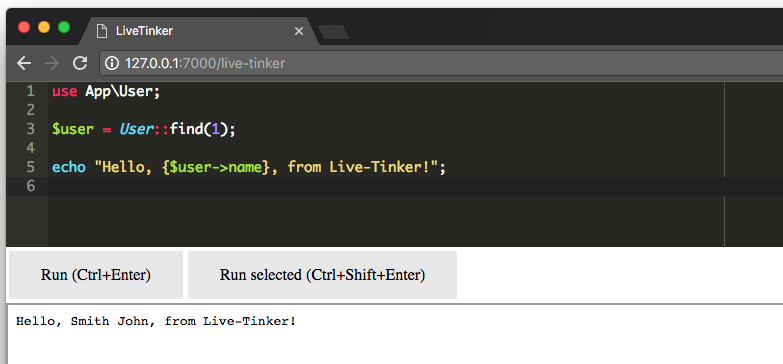Click line number 2 in the gutter

[30, 110]
